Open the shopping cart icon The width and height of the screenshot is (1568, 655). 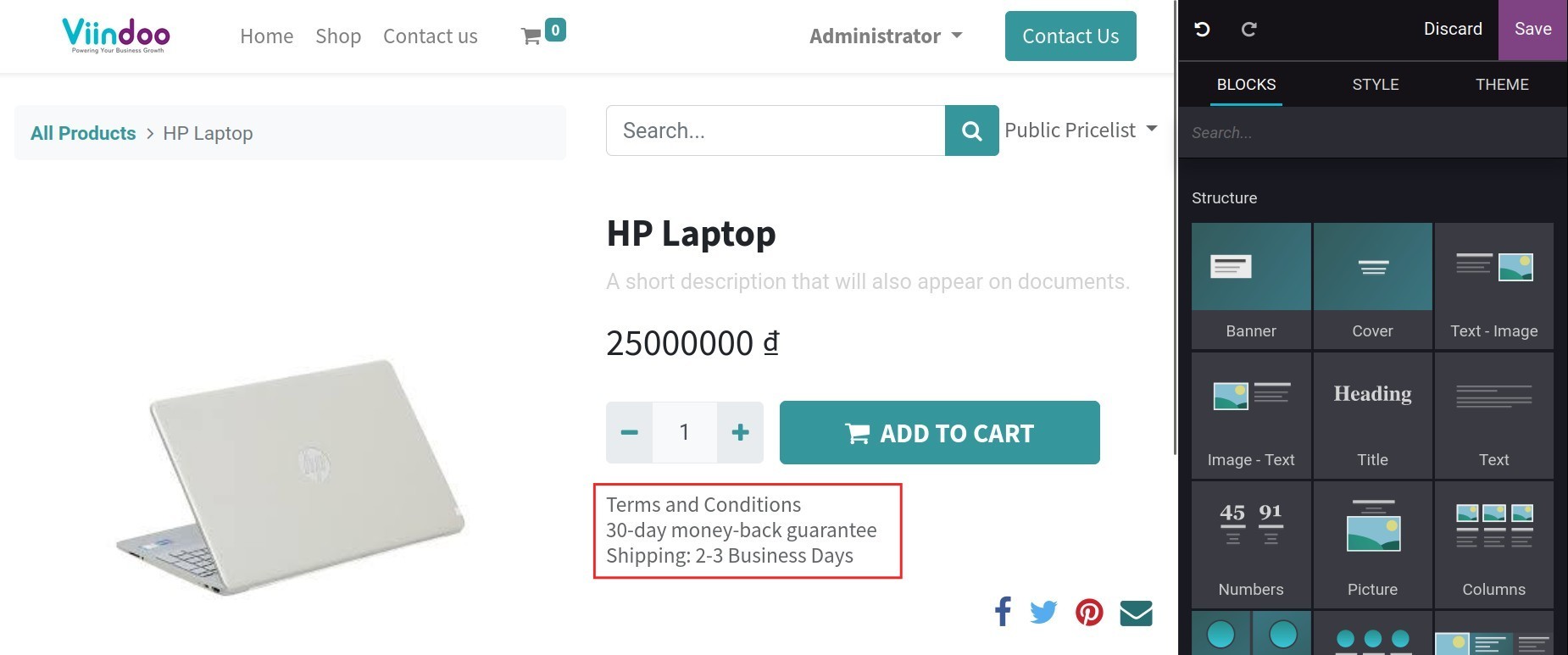[x=531, y=36]
